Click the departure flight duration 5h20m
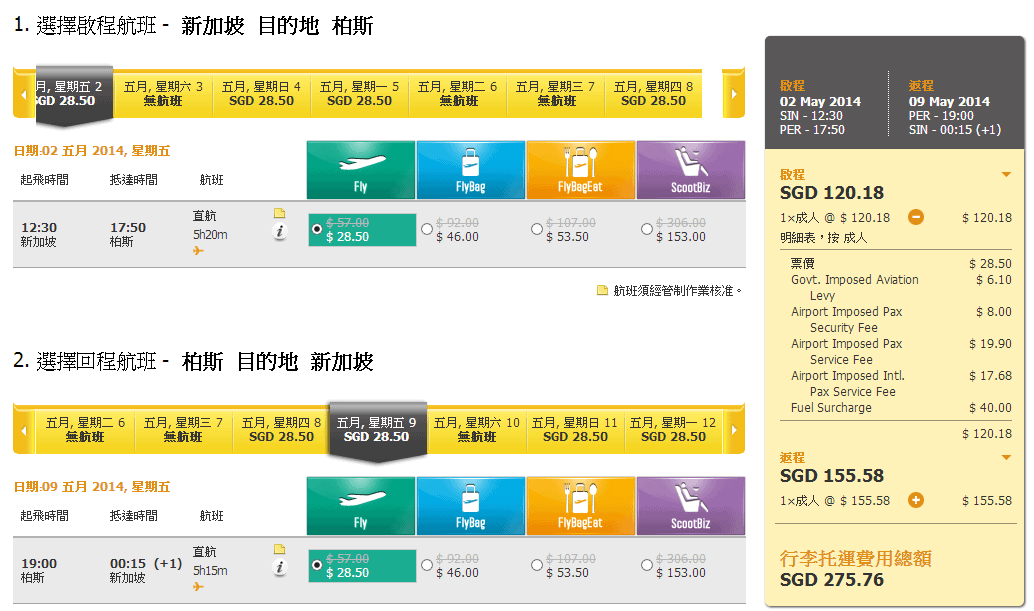This screenshot has height=611, width=1034. (210, 235)
